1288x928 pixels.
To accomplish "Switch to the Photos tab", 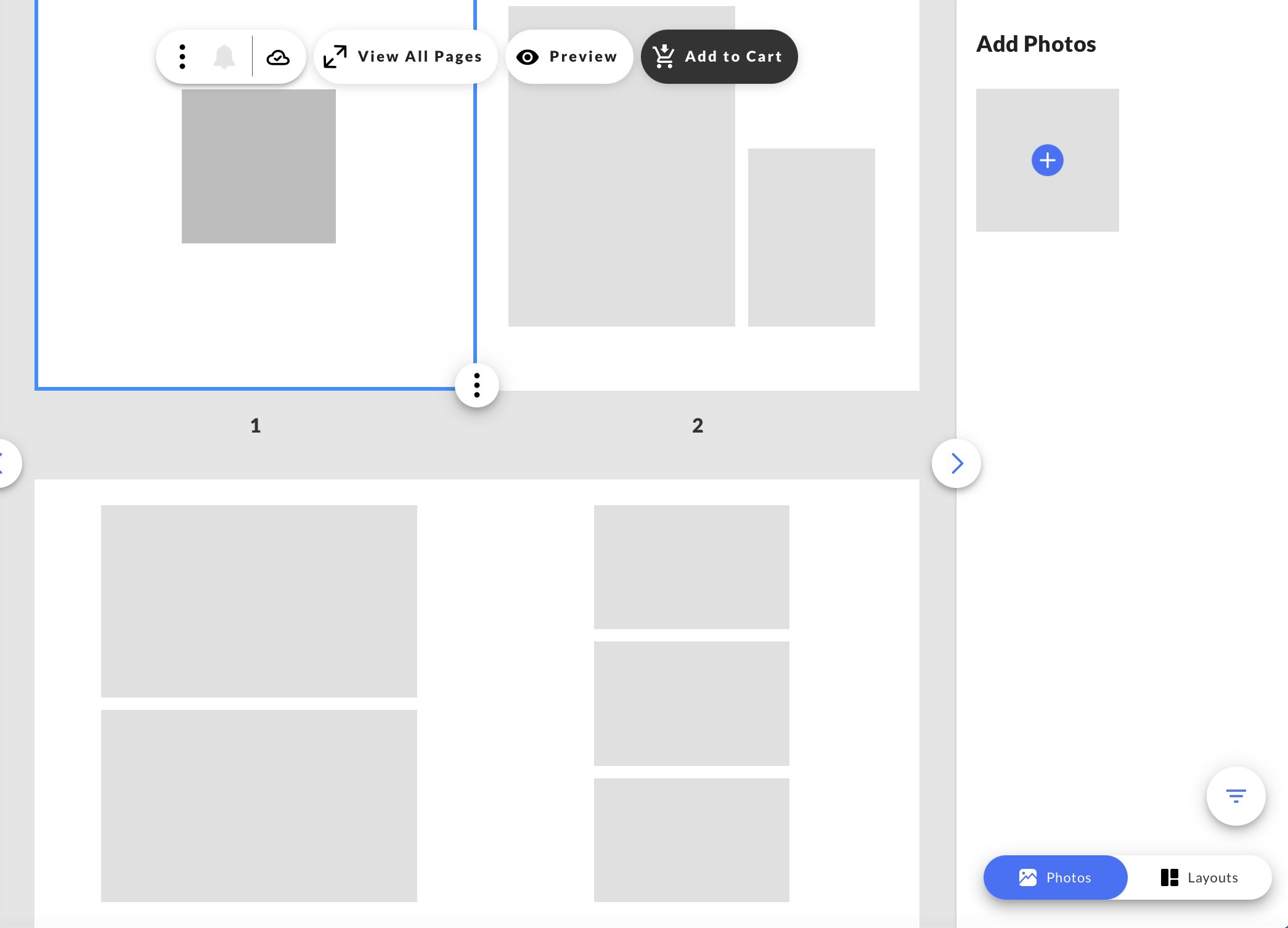I will pos(1055,877).
